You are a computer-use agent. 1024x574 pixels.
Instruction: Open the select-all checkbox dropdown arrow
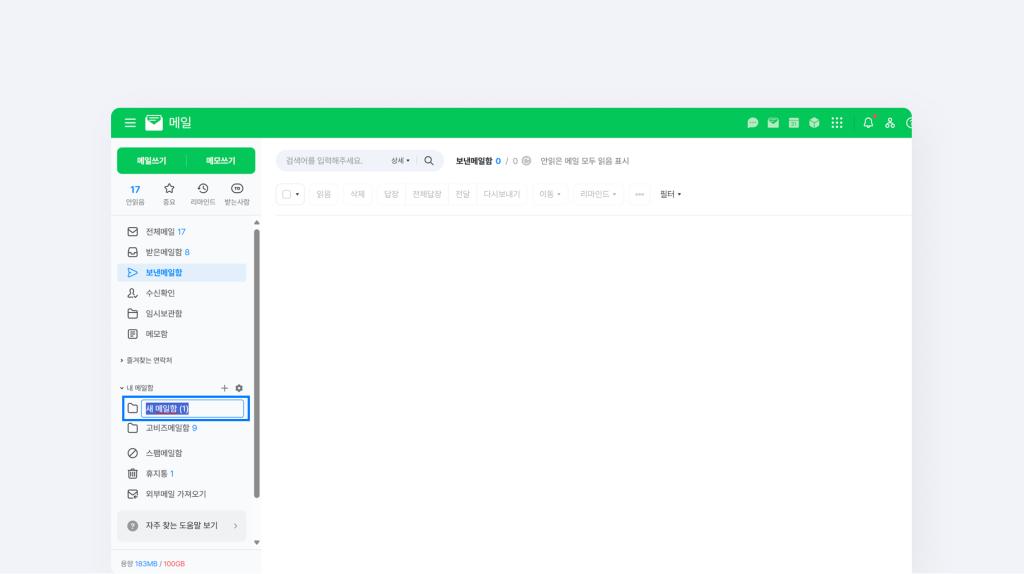tap(297, 194)
